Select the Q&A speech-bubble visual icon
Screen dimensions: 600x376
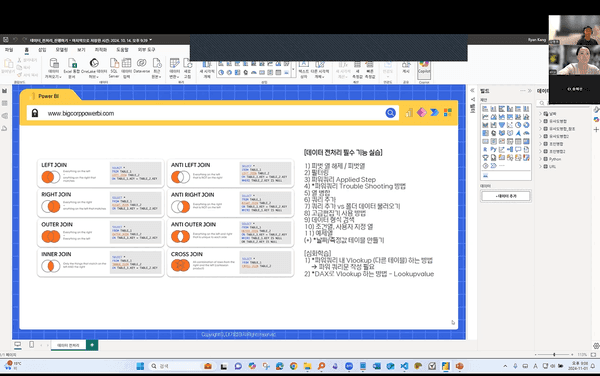[x=518, y=149]
